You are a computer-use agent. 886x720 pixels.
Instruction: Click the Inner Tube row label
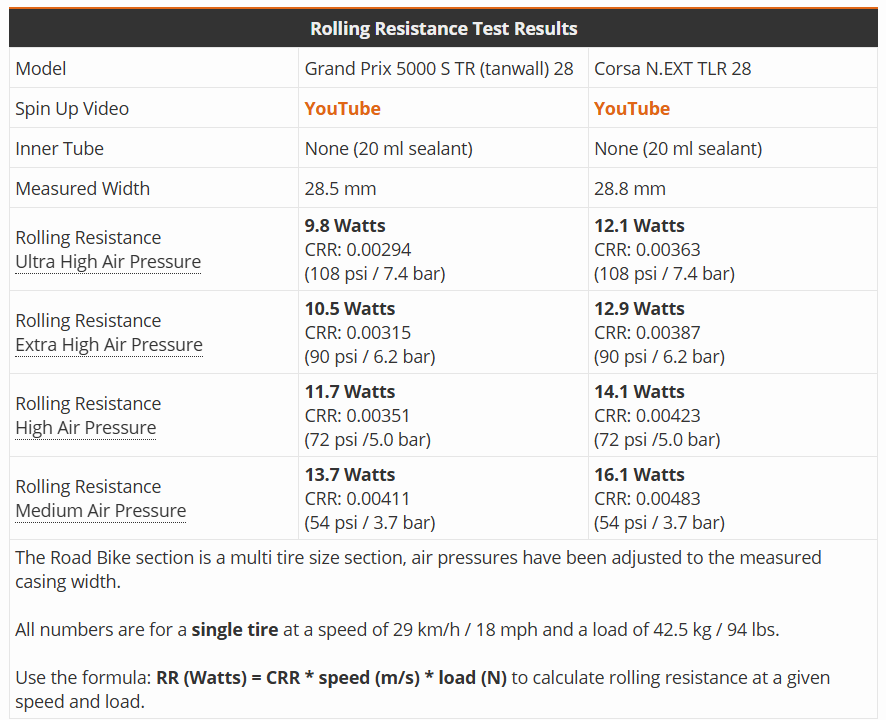[x=59, y=149]
